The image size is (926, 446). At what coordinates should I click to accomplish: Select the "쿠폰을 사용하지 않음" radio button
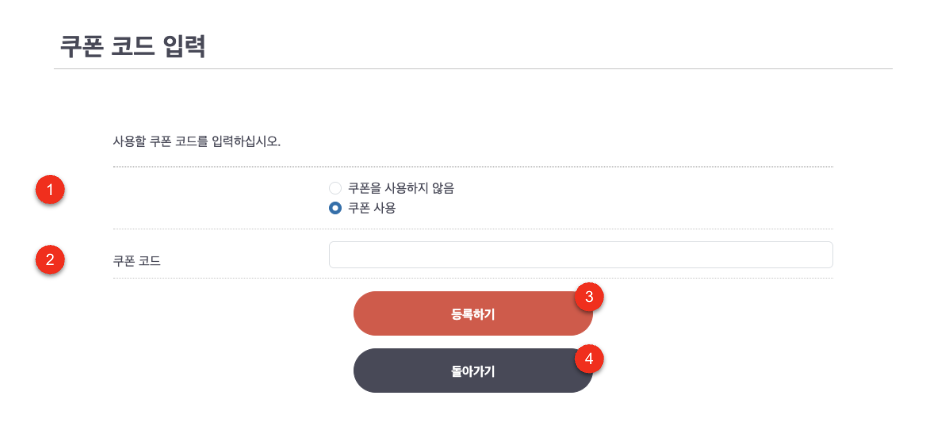[x=336, y=188]
